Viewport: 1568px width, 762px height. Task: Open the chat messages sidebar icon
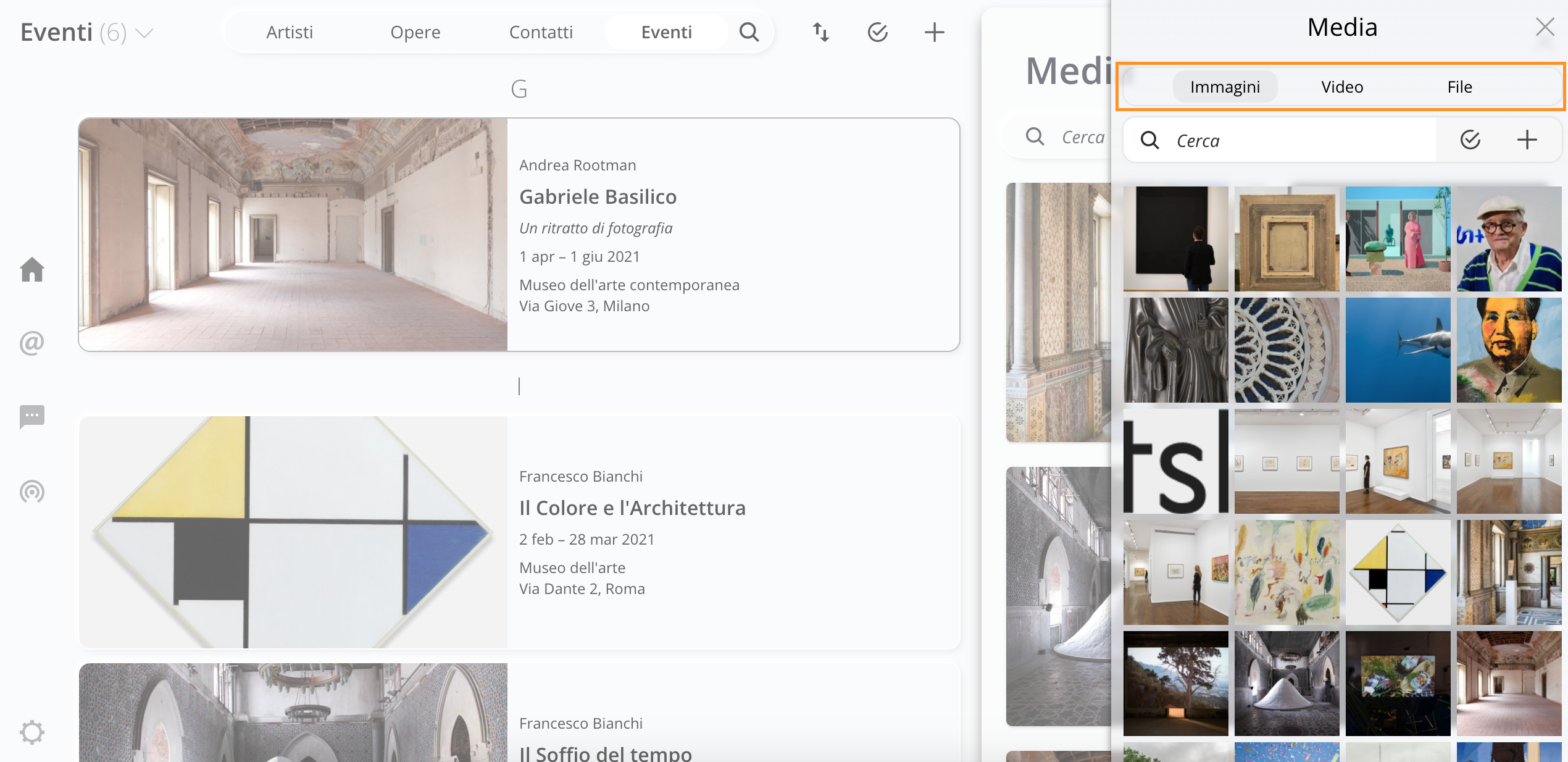[32, 417]
